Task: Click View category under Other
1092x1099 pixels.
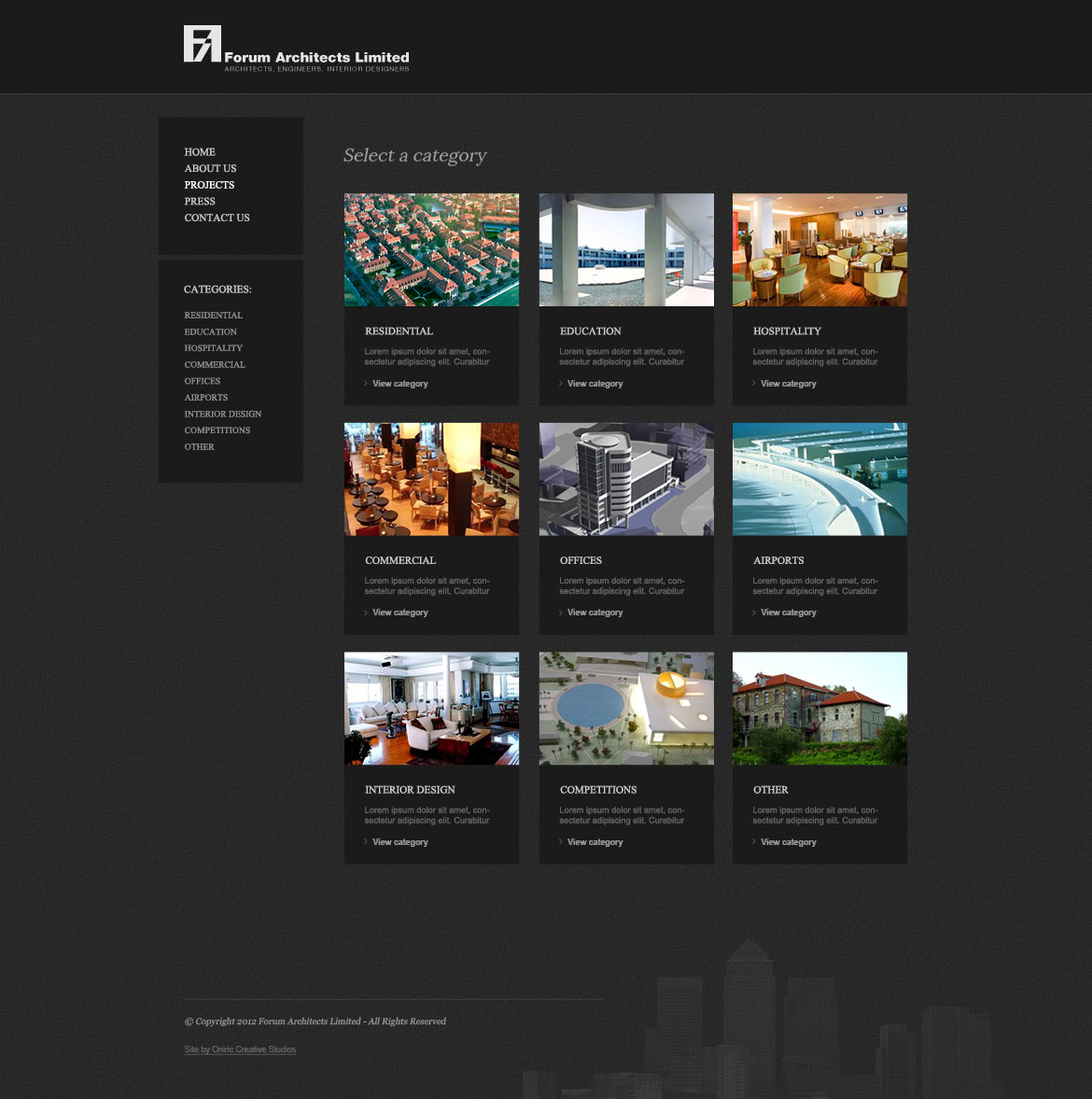Action: tap(788, 842)
